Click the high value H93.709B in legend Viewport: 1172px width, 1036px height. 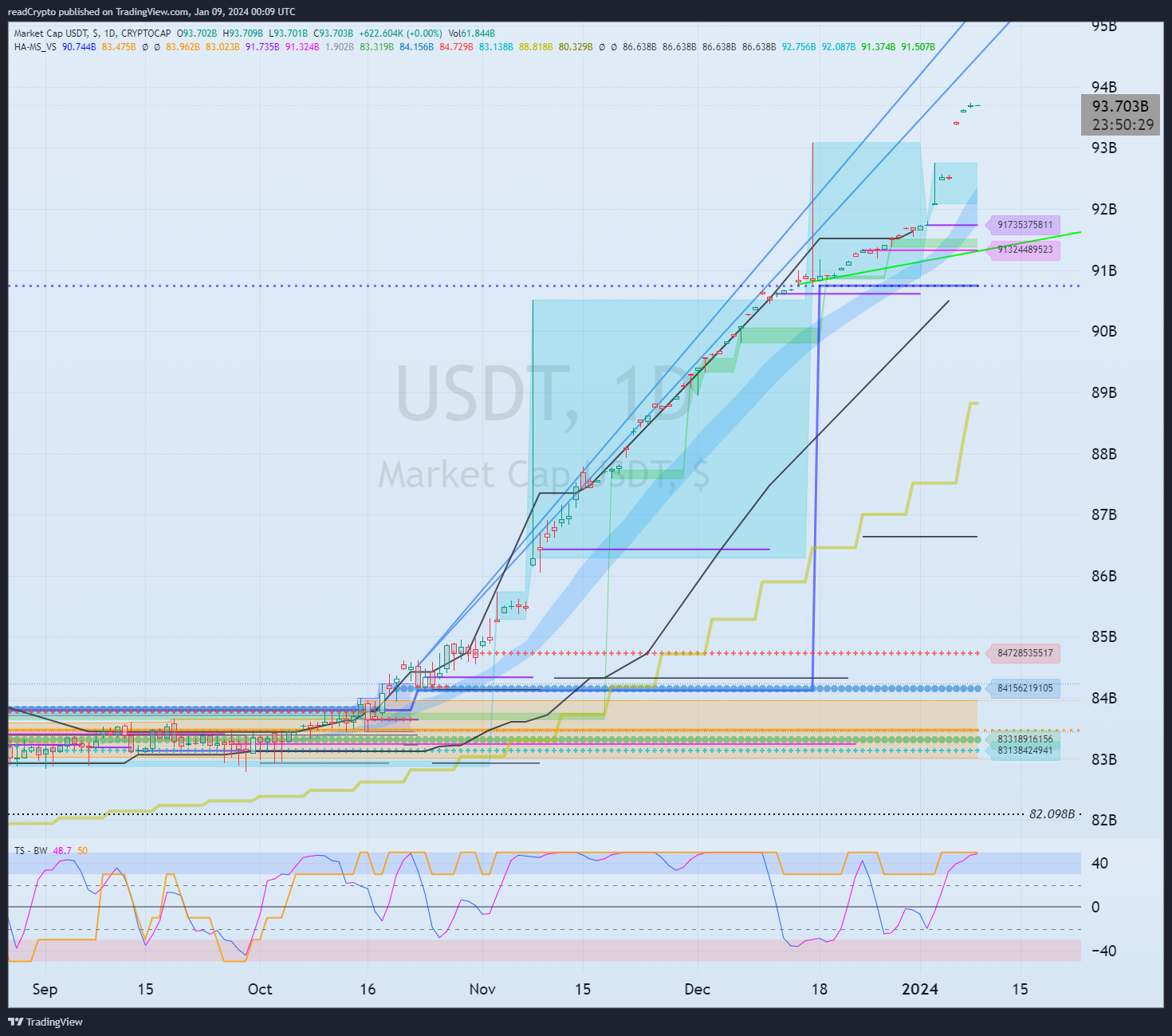[x=242, y=33]
